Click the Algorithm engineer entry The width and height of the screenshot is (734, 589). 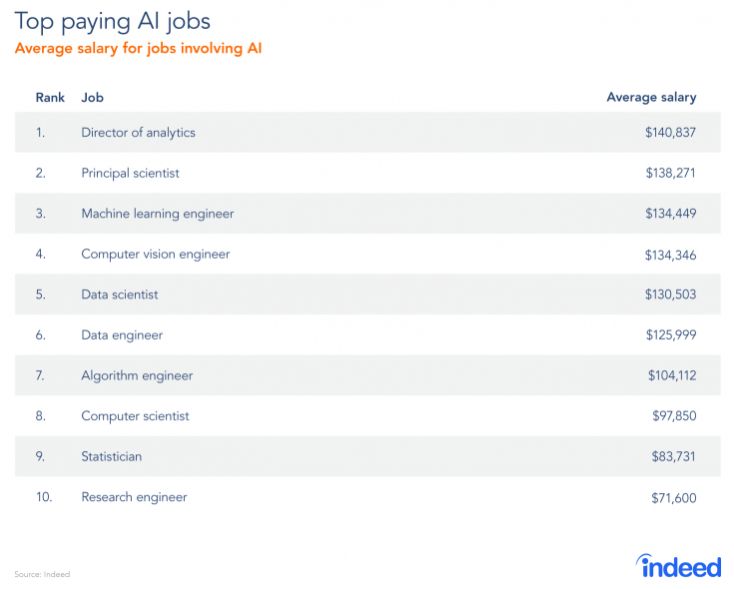point(137,375)
